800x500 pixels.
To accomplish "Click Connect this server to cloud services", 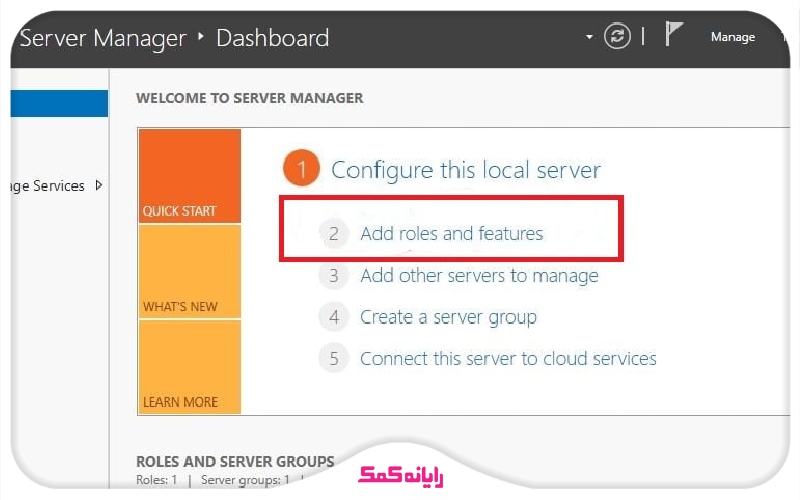I will (x=508, y=359).
